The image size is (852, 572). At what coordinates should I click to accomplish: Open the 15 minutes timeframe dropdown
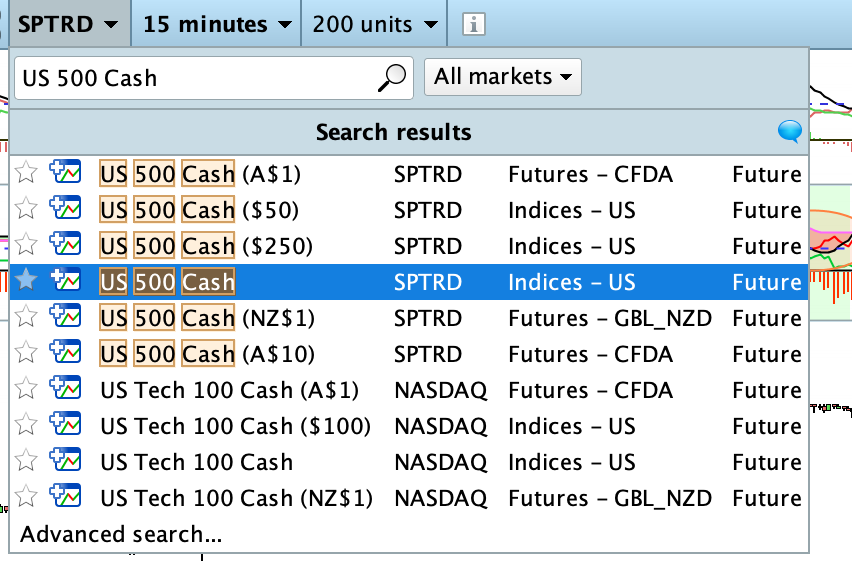[x=217, y=24]
